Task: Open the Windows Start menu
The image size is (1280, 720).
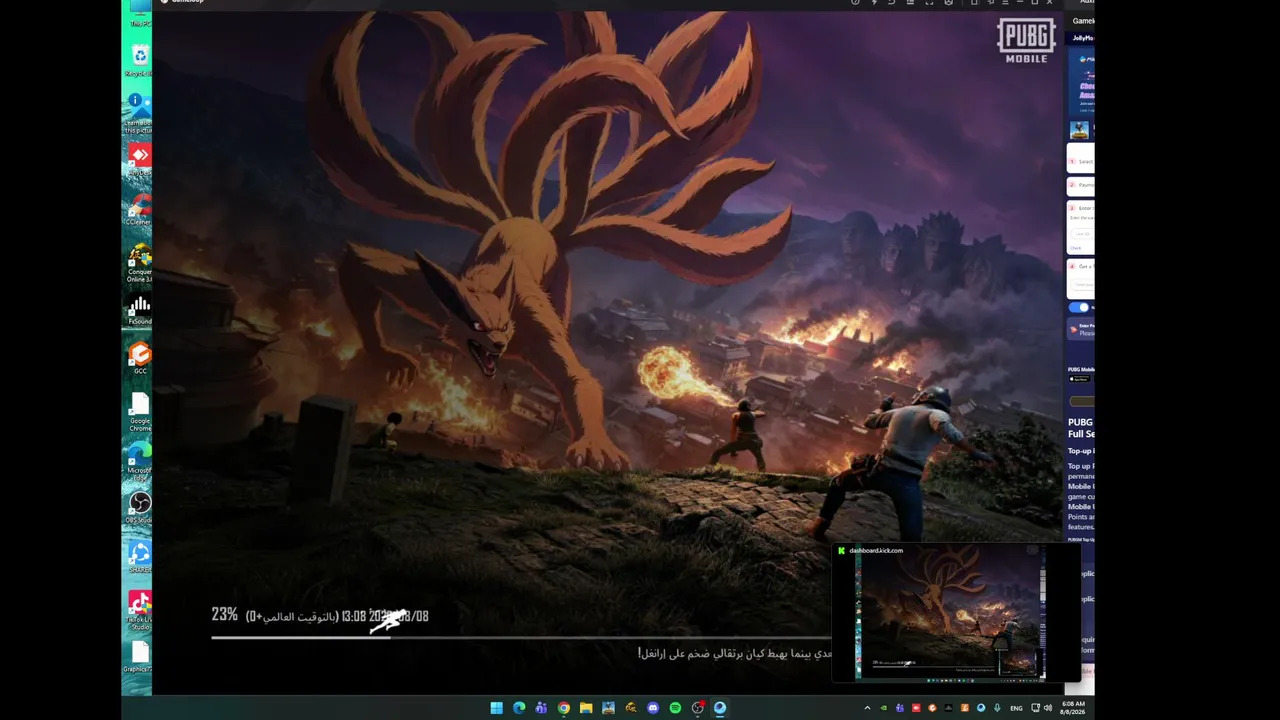Action: tap(496, 708)
